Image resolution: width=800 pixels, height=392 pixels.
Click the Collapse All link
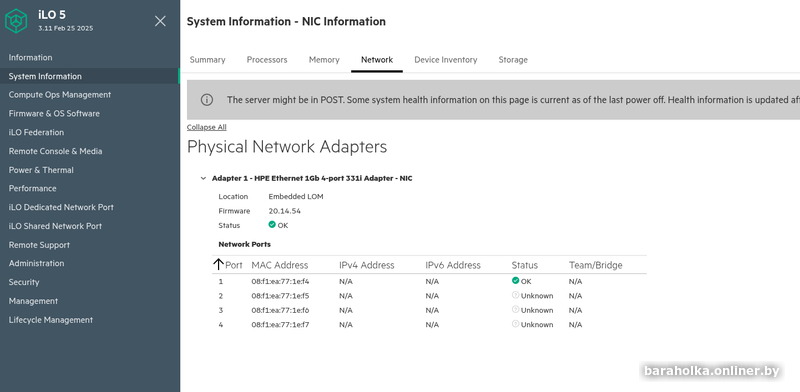(x=207, y=127)
